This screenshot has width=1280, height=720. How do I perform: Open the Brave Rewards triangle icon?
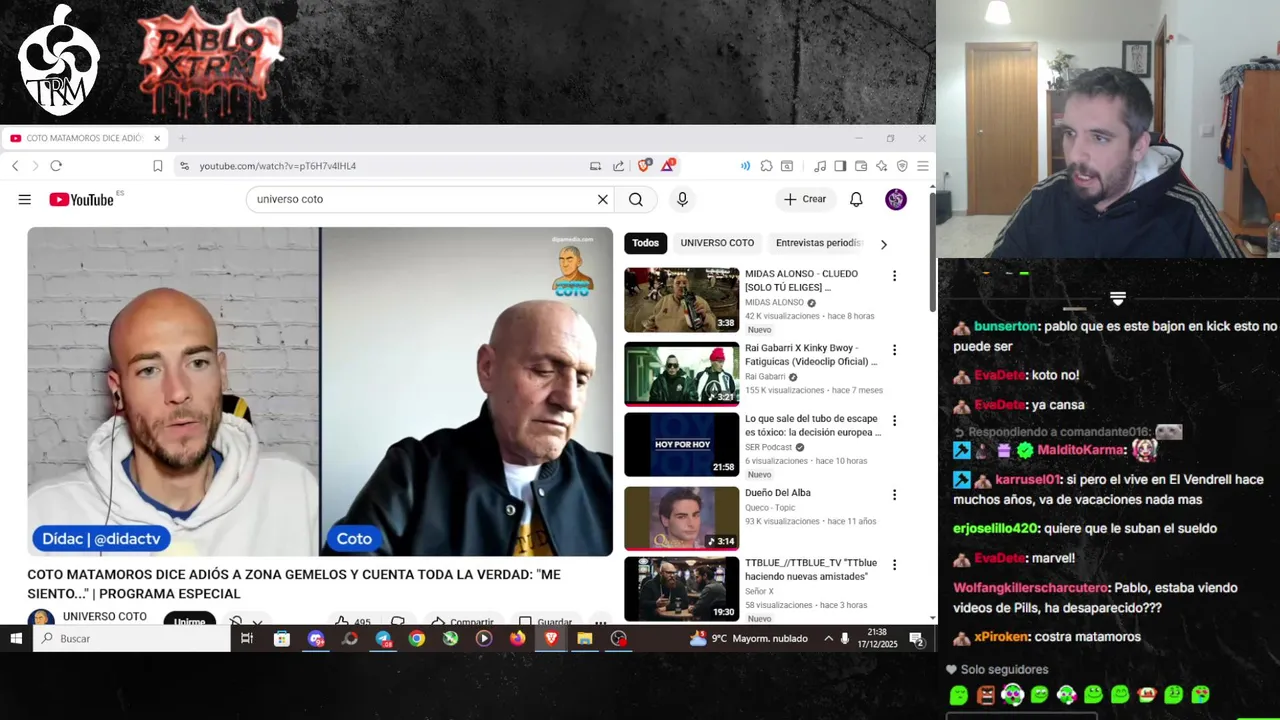[668, 165]
